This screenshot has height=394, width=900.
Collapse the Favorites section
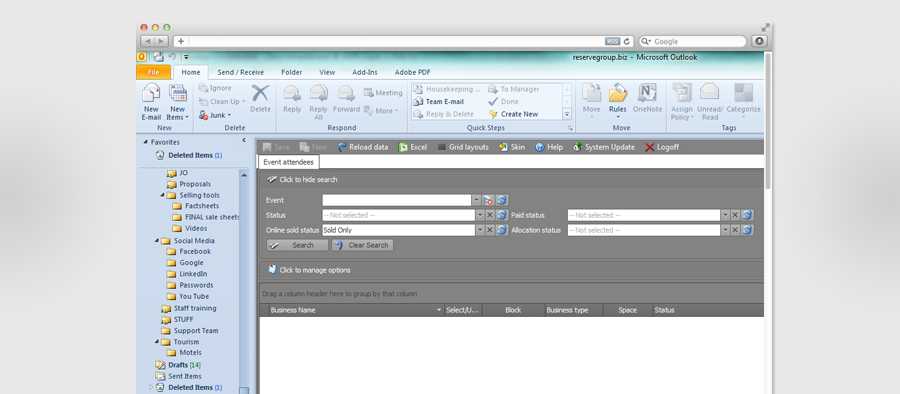pyautogui.click(x=145, y=142)
